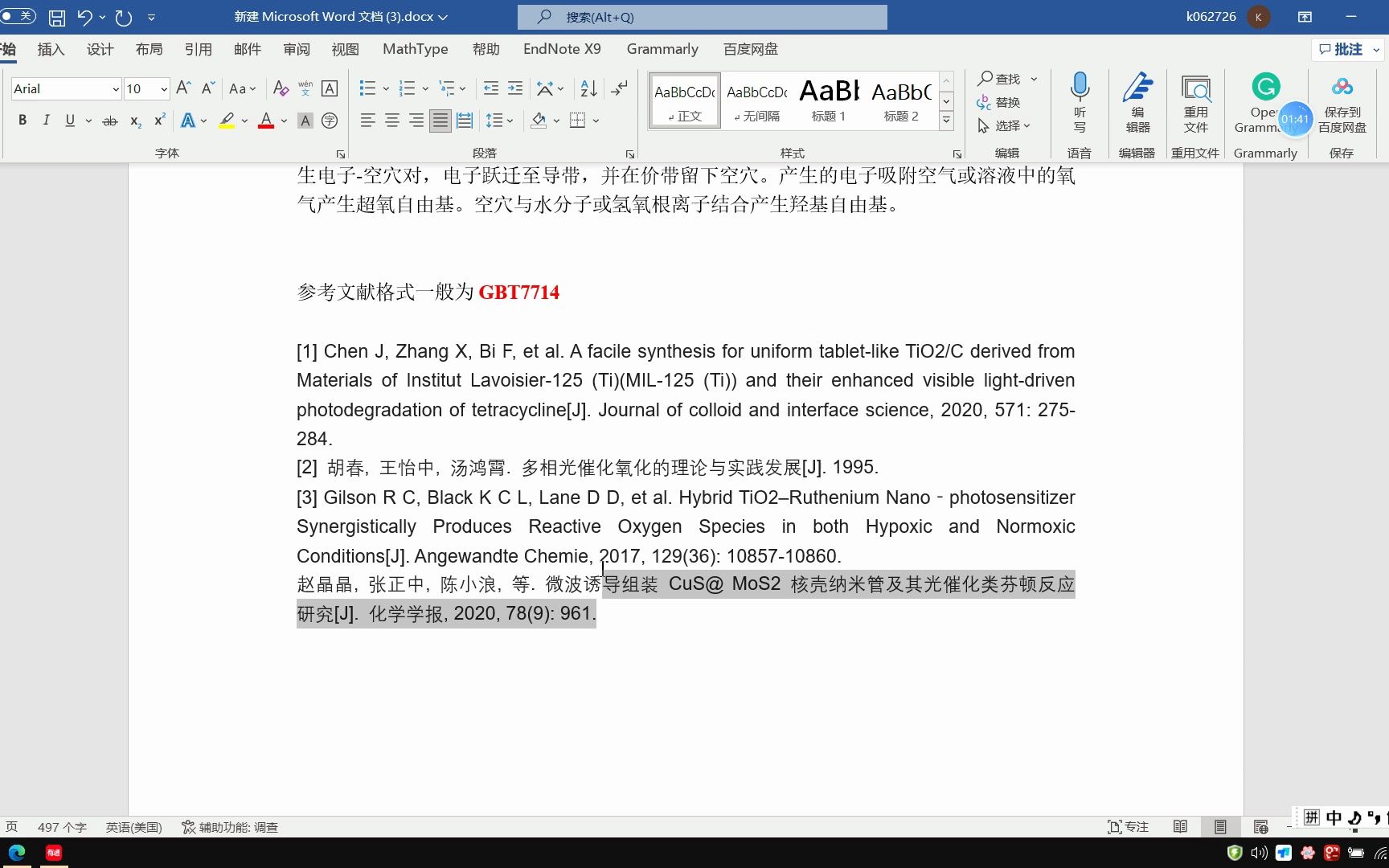Switch to the 引用 ribbon tab
Viewport: 1389px width, 868px height.
198,49
